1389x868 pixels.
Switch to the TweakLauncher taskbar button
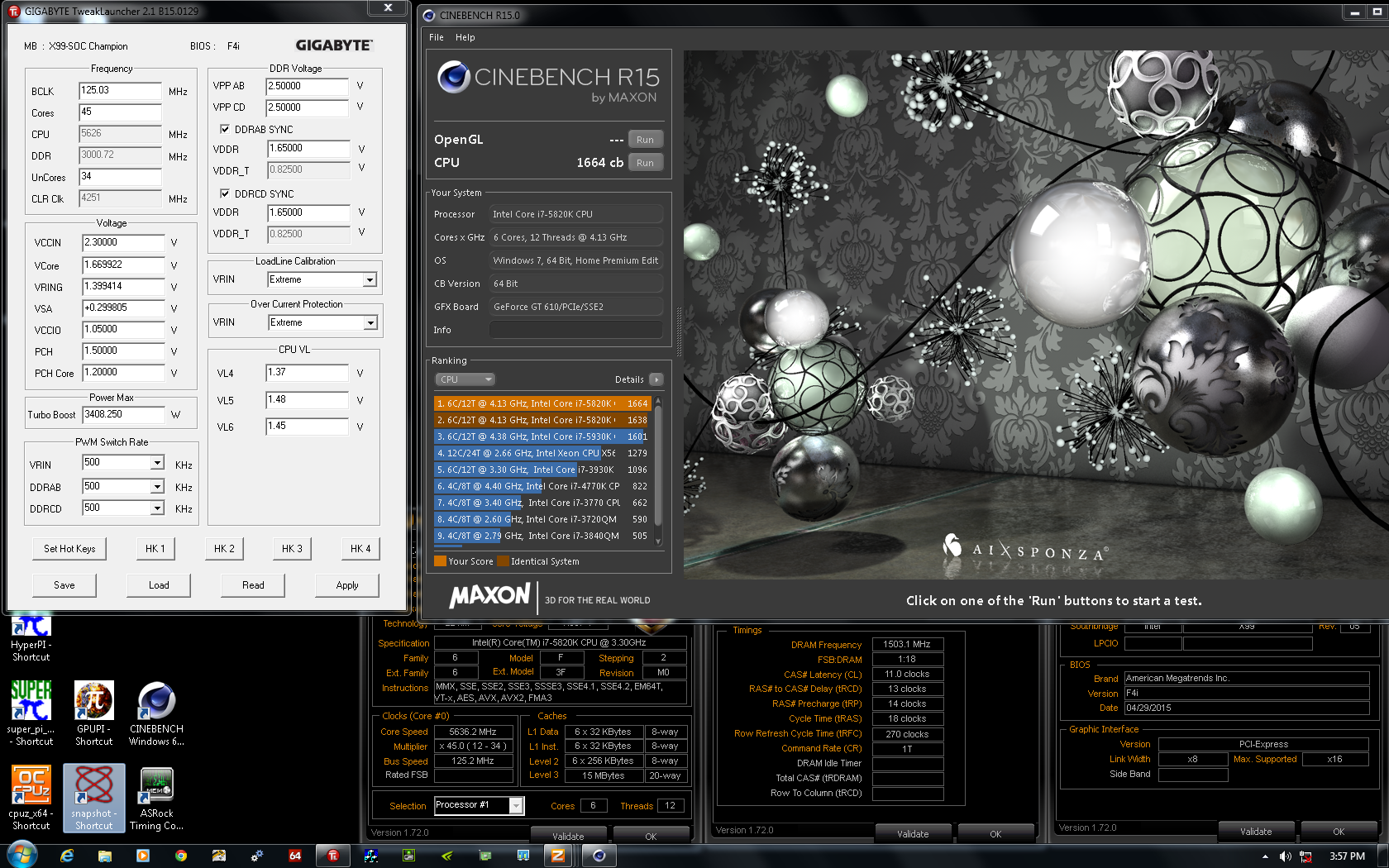pos(333,856)
